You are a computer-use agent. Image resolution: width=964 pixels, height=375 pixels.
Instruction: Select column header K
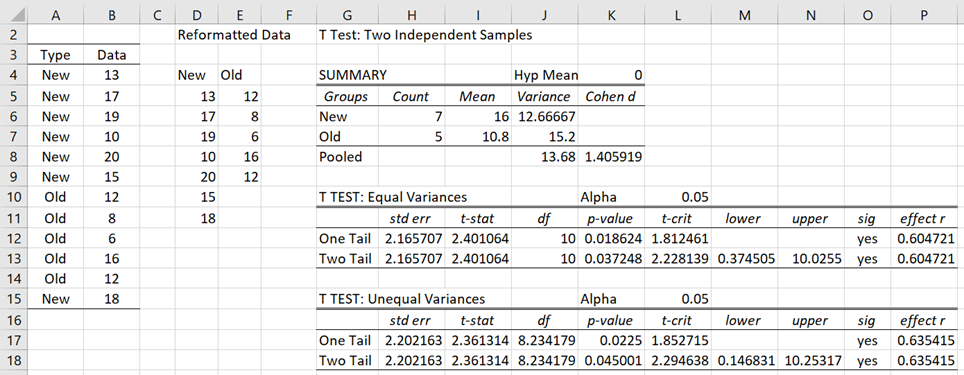[x=611, y=15]
